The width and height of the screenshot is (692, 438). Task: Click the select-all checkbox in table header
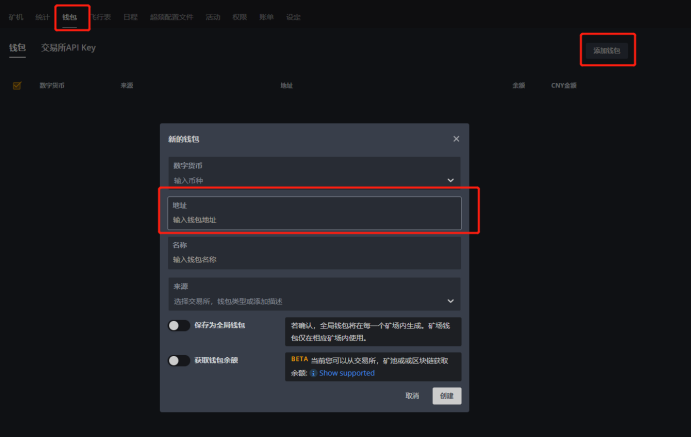pyautogui.click(x=17, y=86)
